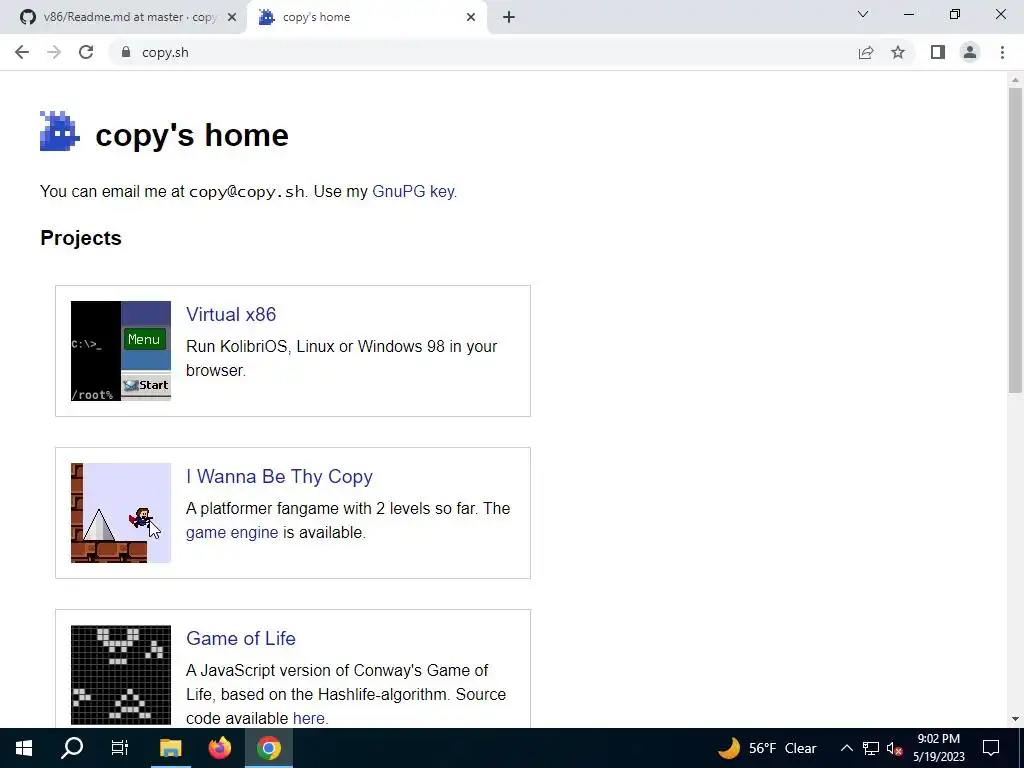Open Firefox from the taskbar
Viewport: 1024px width, 768px height.
pos(219,748)
